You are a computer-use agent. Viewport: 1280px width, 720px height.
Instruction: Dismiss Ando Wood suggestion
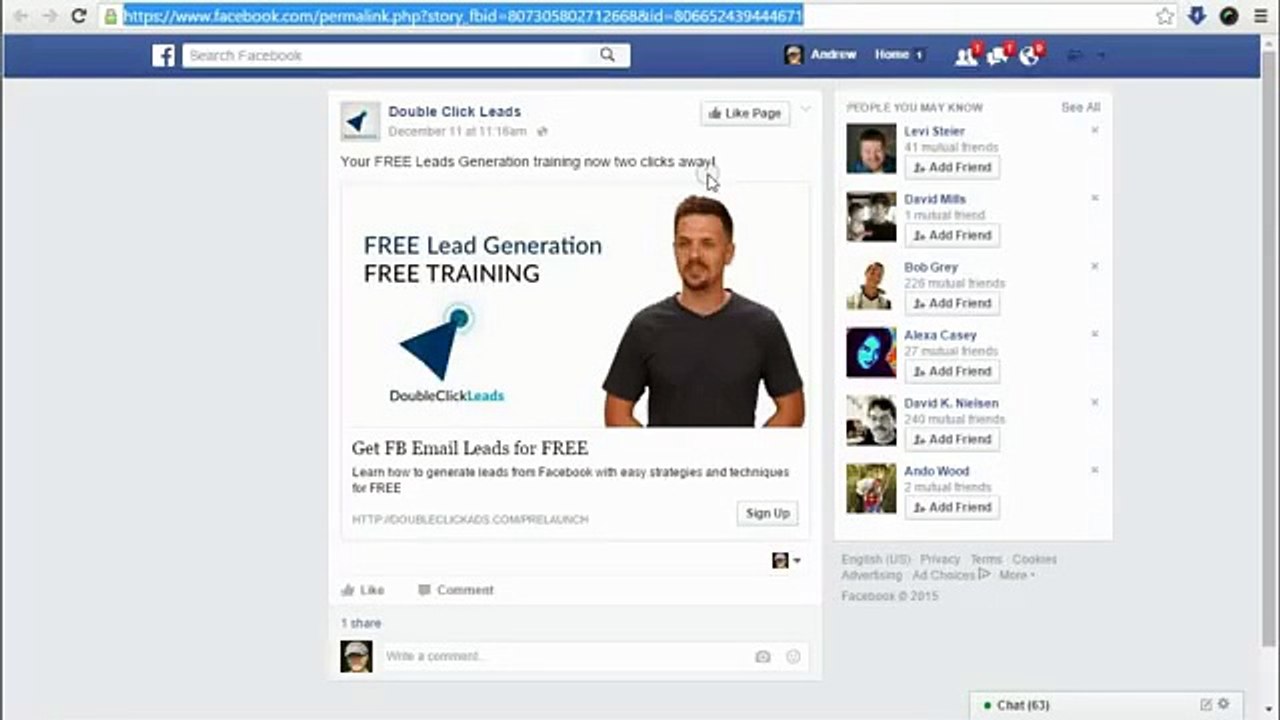pos(1094,470)
